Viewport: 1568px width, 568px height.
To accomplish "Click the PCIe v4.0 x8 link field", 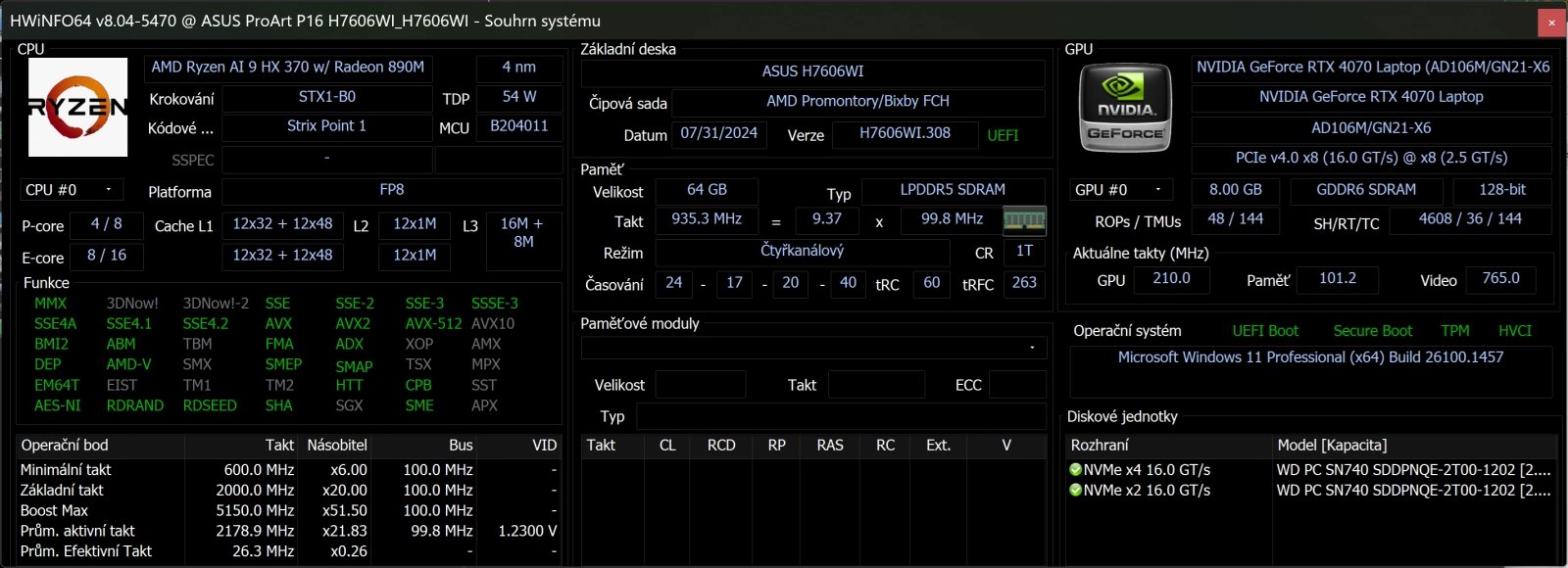I will [1372, 158].
